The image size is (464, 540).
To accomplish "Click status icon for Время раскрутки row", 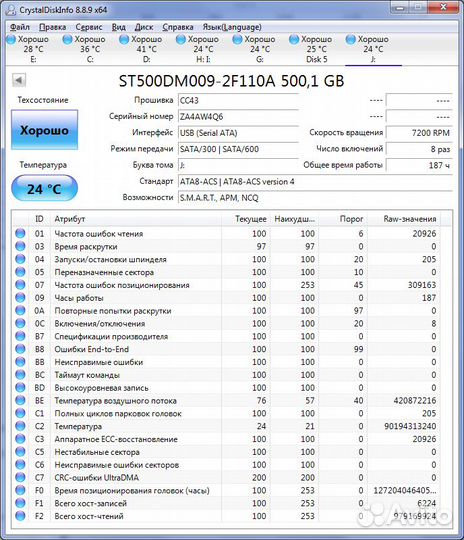I will tap(21, 246).
